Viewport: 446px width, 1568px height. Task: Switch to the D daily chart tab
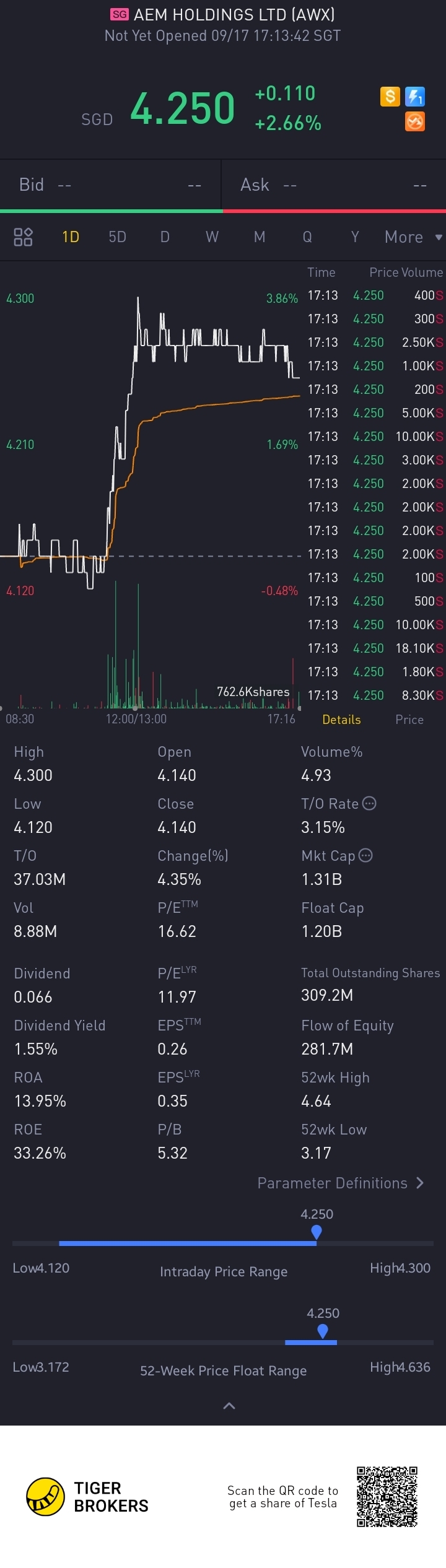click(x=165, y=237)
